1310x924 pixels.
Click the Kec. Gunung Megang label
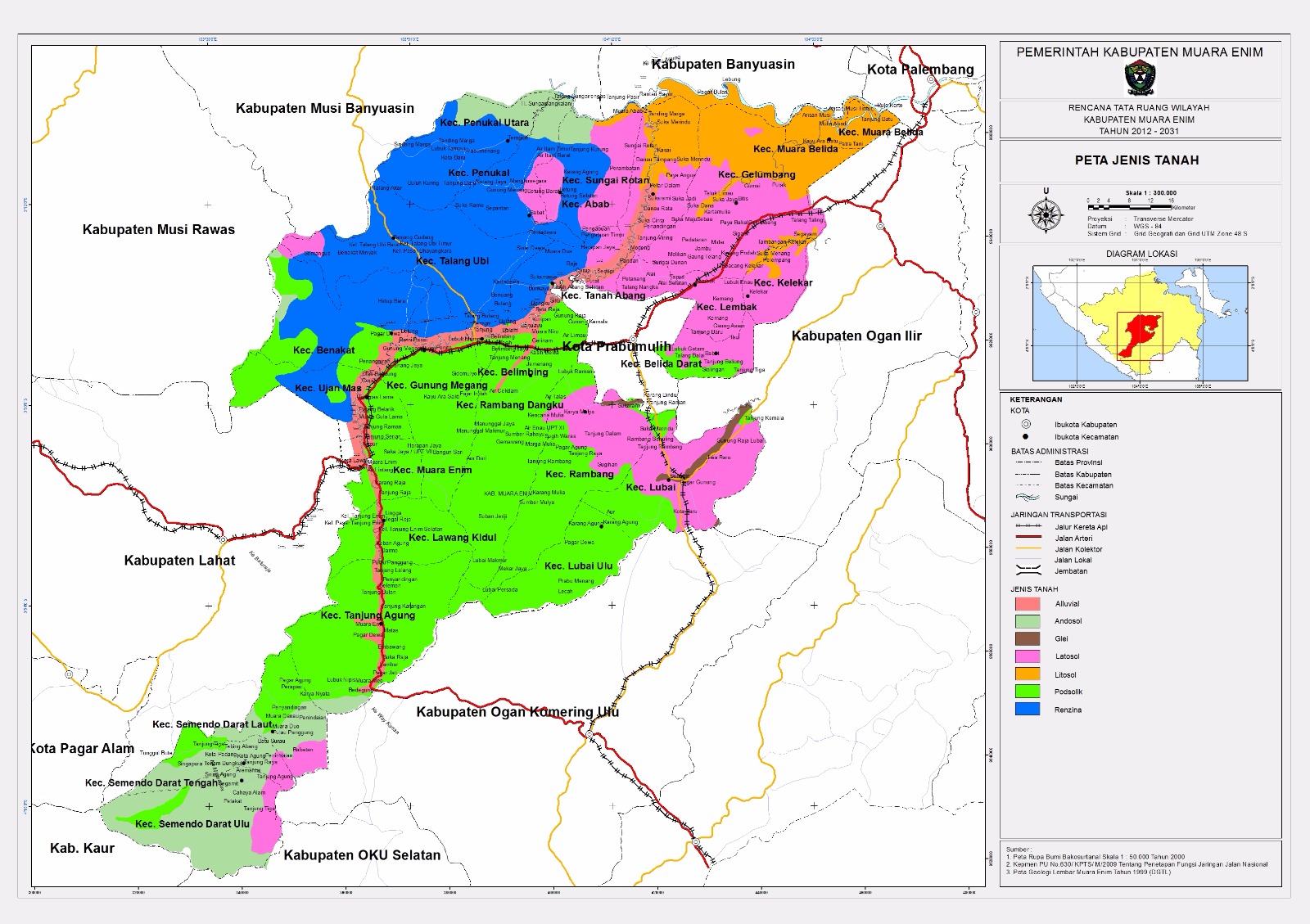(436, 385)
